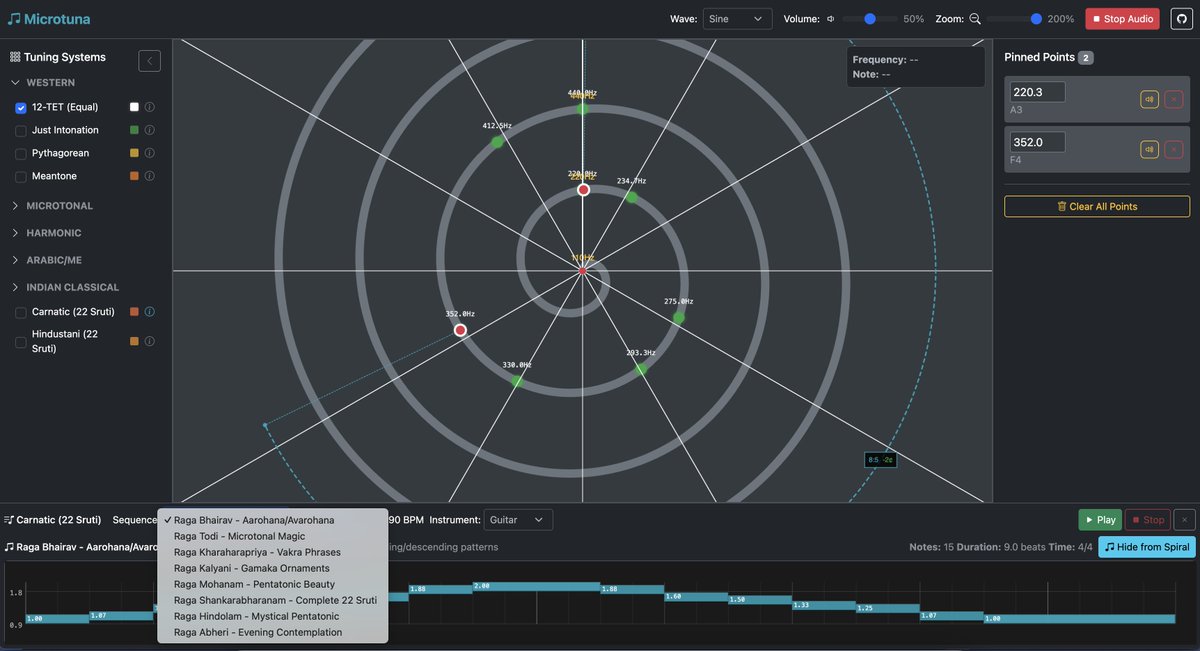Choose Raga Mohanam - Pentatonic Beauty
This screenshot has width=1200, height=651.
tap(272, 584)
